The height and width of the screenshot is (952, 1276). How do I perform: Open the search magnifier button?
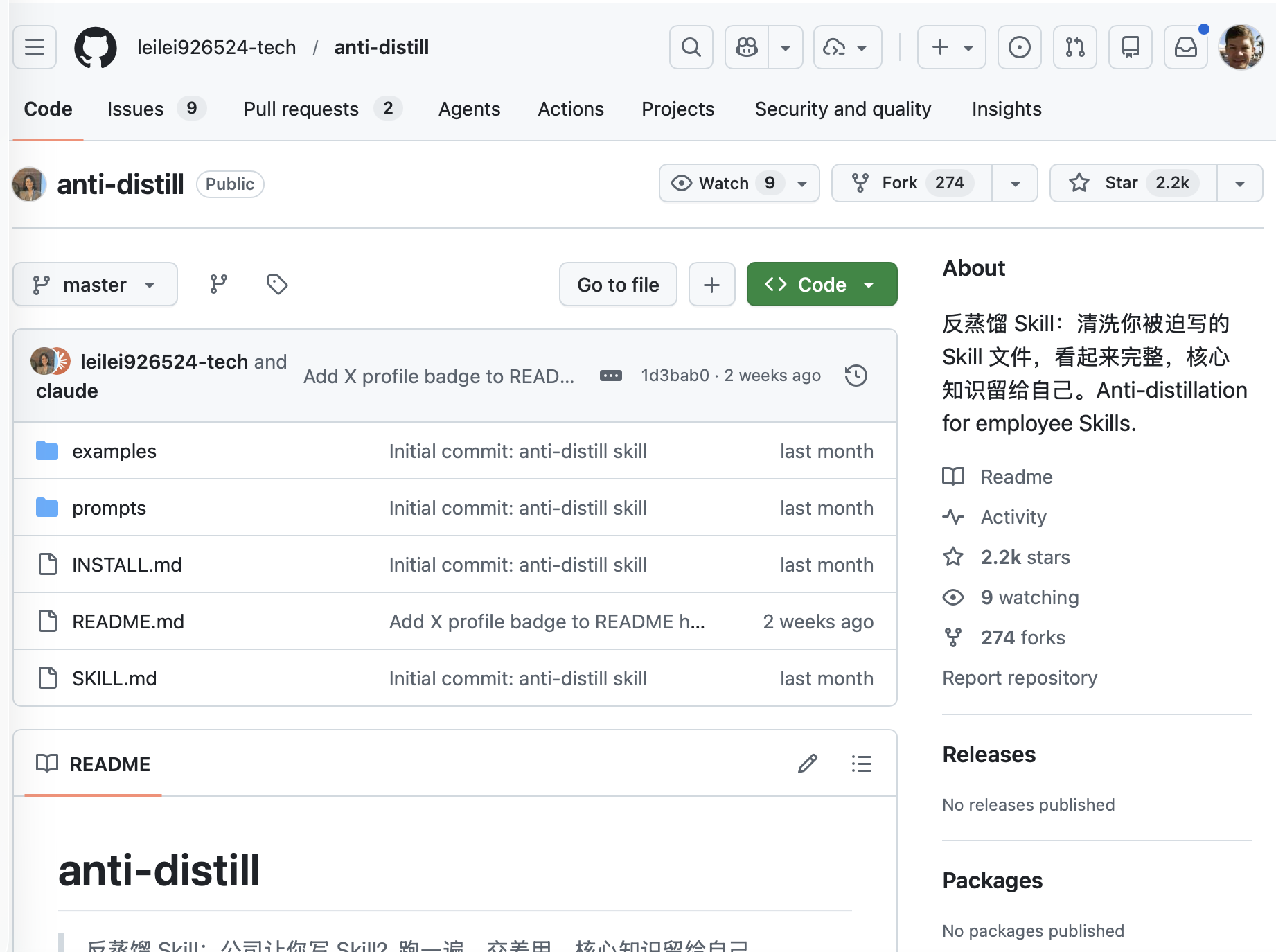click(x=691, y=47)
